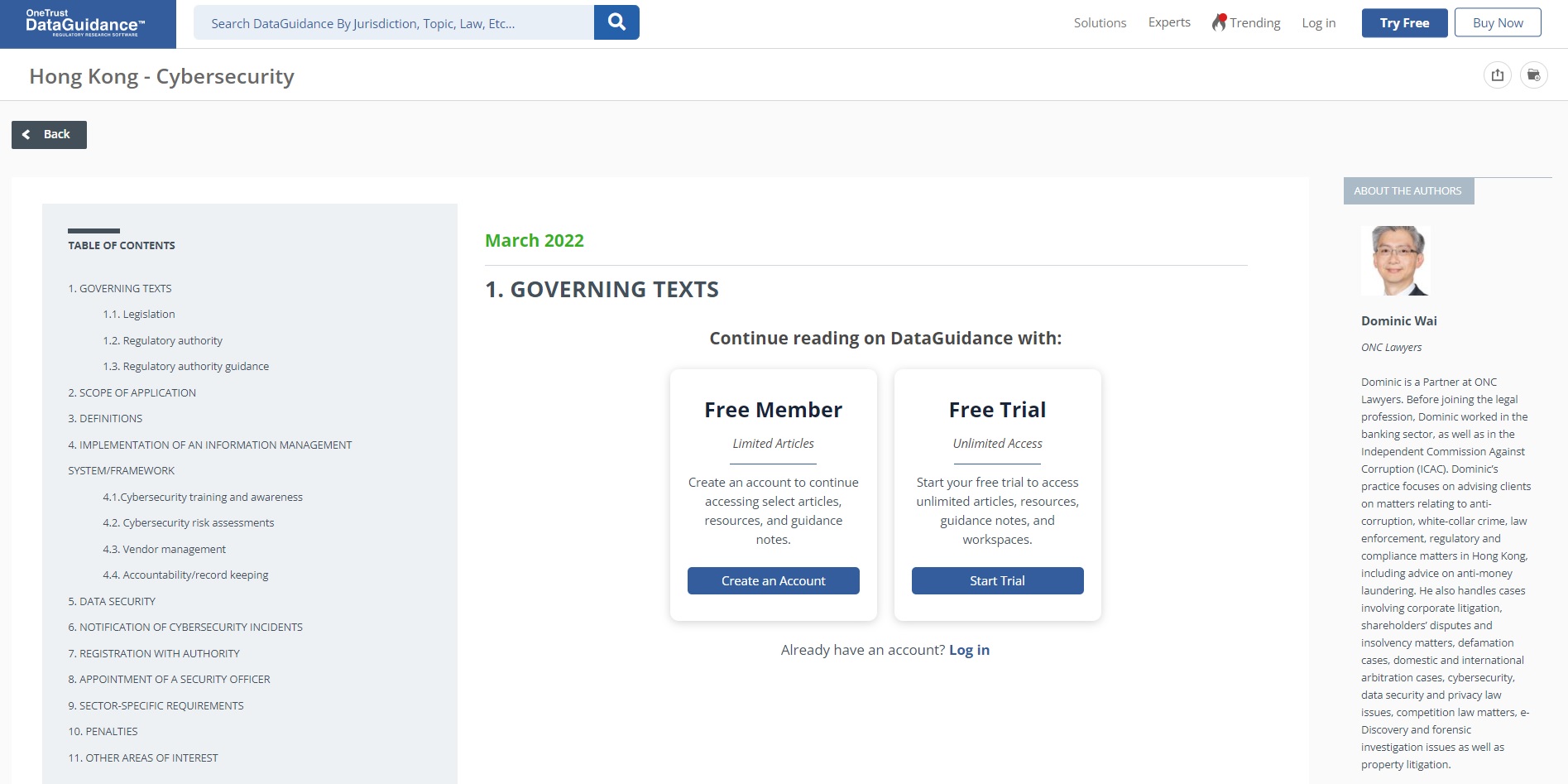Image resolution: width=1568 pixels, height=784 pixels.
Task: Jump to 4.2. Cybersecurity risk assessments
Action: (x=189, y=522)
